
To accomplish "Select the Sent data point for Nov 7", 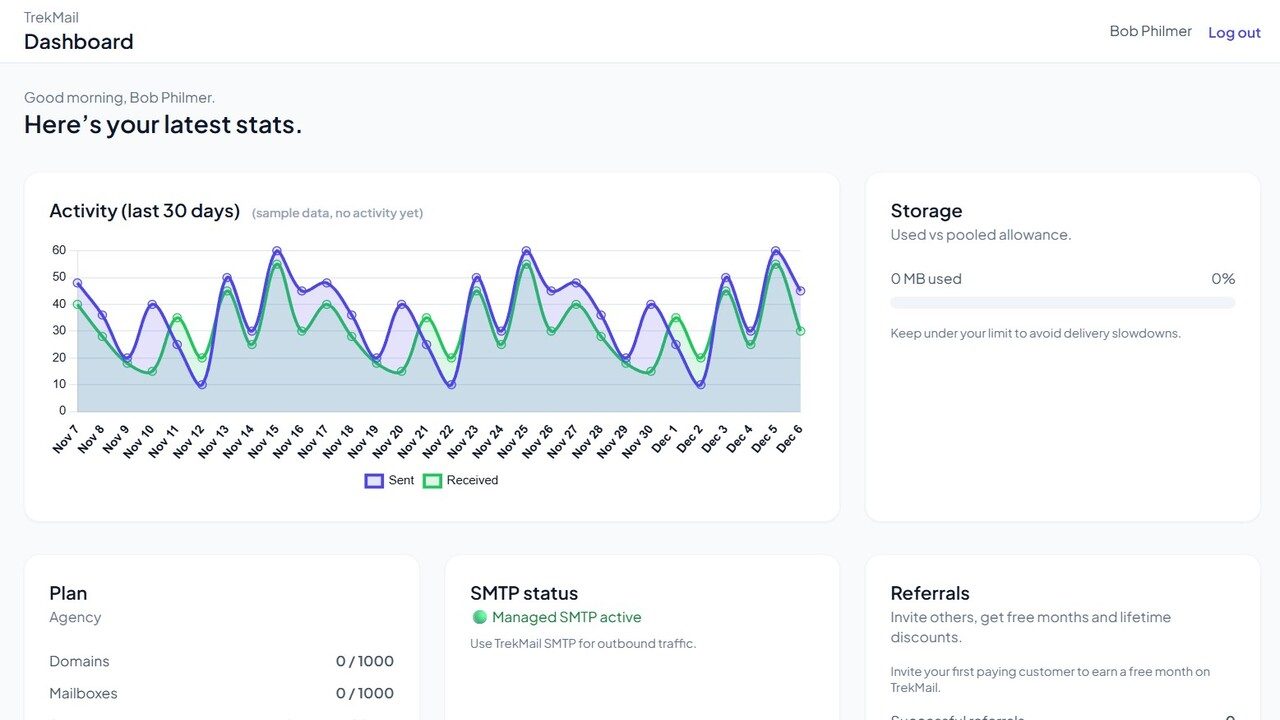I will 77,283.
